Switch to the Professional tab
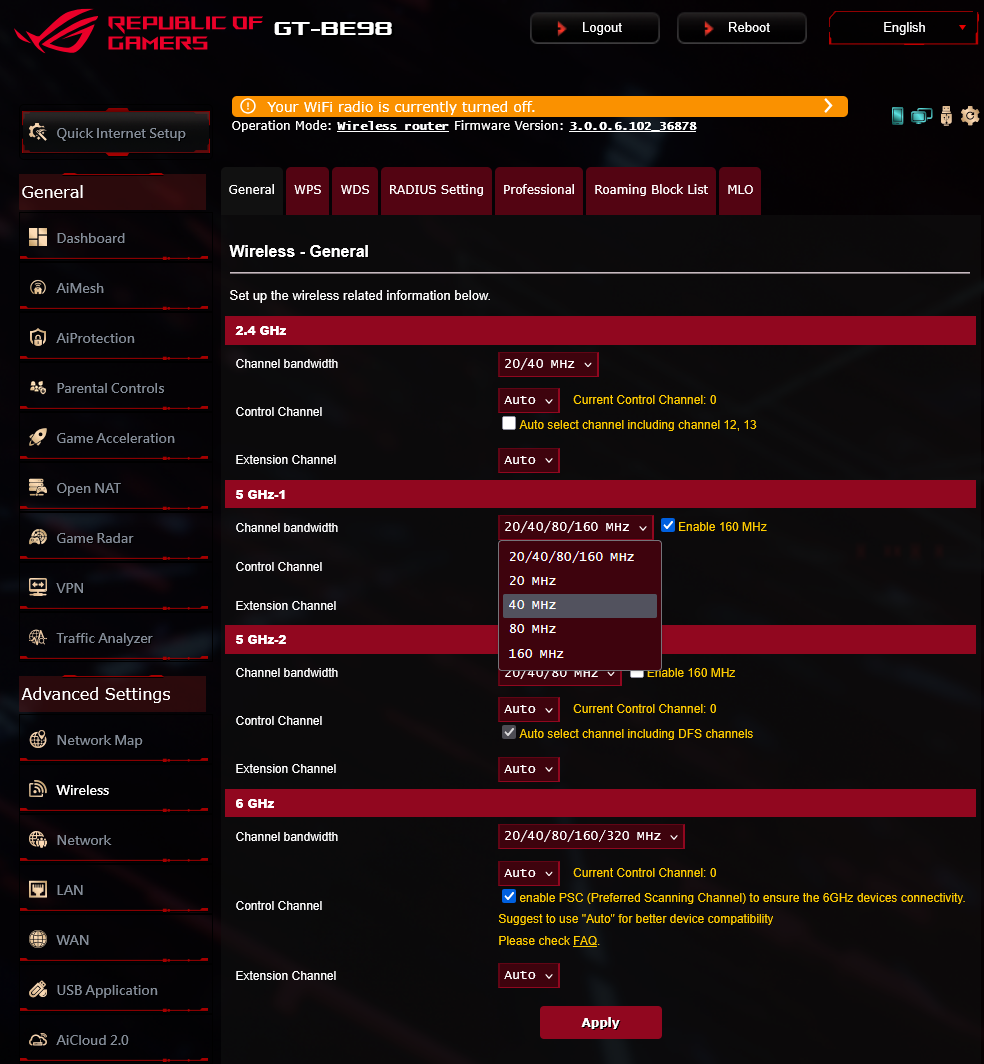Screen dimensions: 984x1064 pyautogui.click(x=538, y=190)
